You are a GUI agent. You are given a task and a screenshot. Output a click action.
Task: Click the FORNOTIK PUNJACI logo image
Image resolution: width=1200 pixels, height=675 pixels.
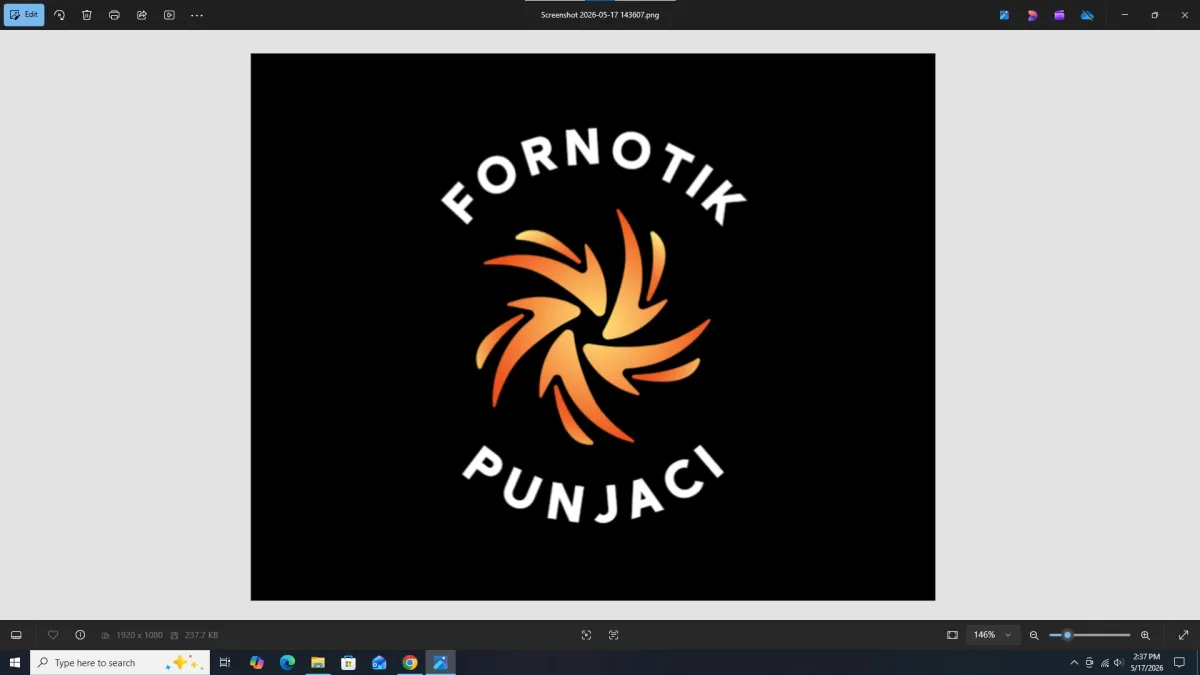point(593,327)
